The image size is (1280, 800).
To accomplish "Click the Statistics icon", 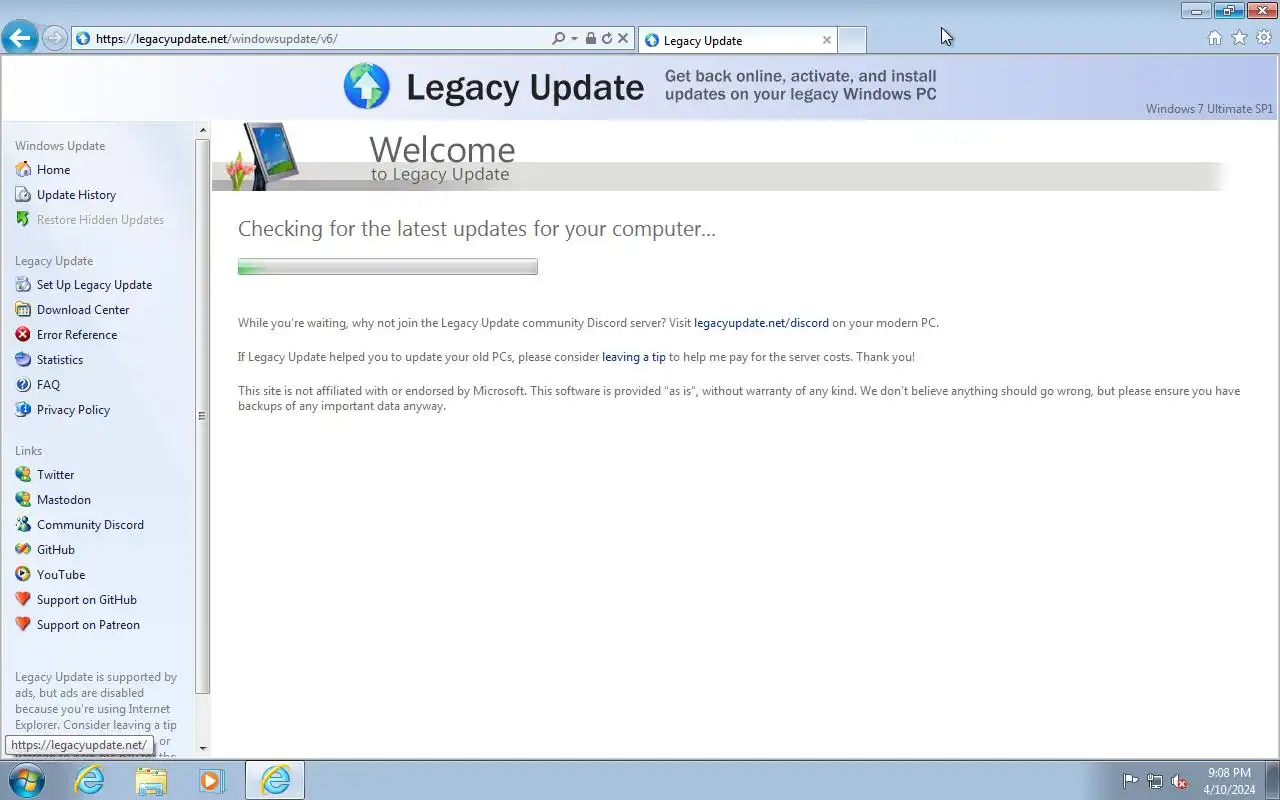I will pos(23,360).
